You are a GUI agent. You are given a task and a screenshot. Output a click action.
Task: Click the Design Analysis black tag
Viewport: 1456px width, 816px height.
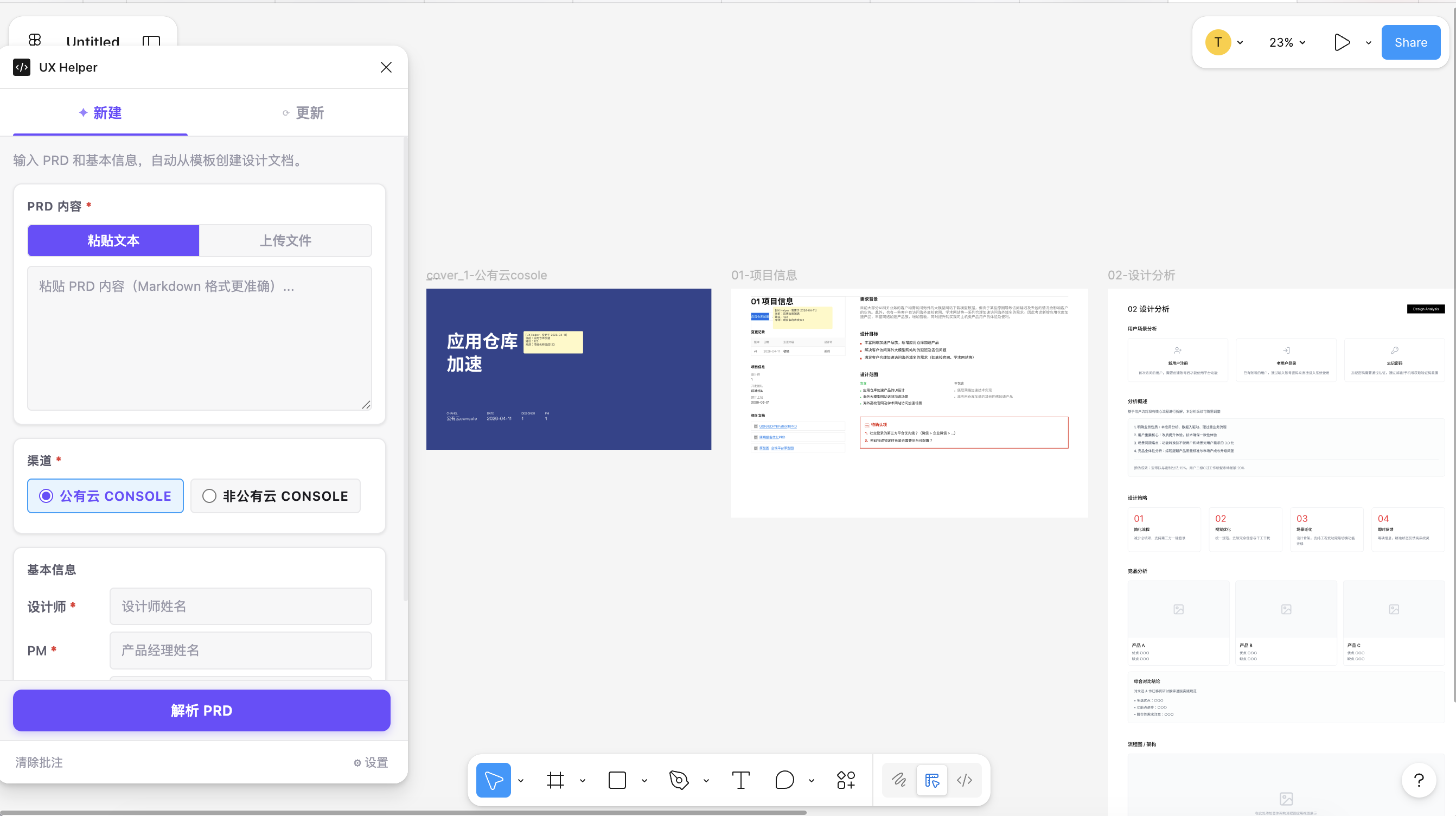1426,309
